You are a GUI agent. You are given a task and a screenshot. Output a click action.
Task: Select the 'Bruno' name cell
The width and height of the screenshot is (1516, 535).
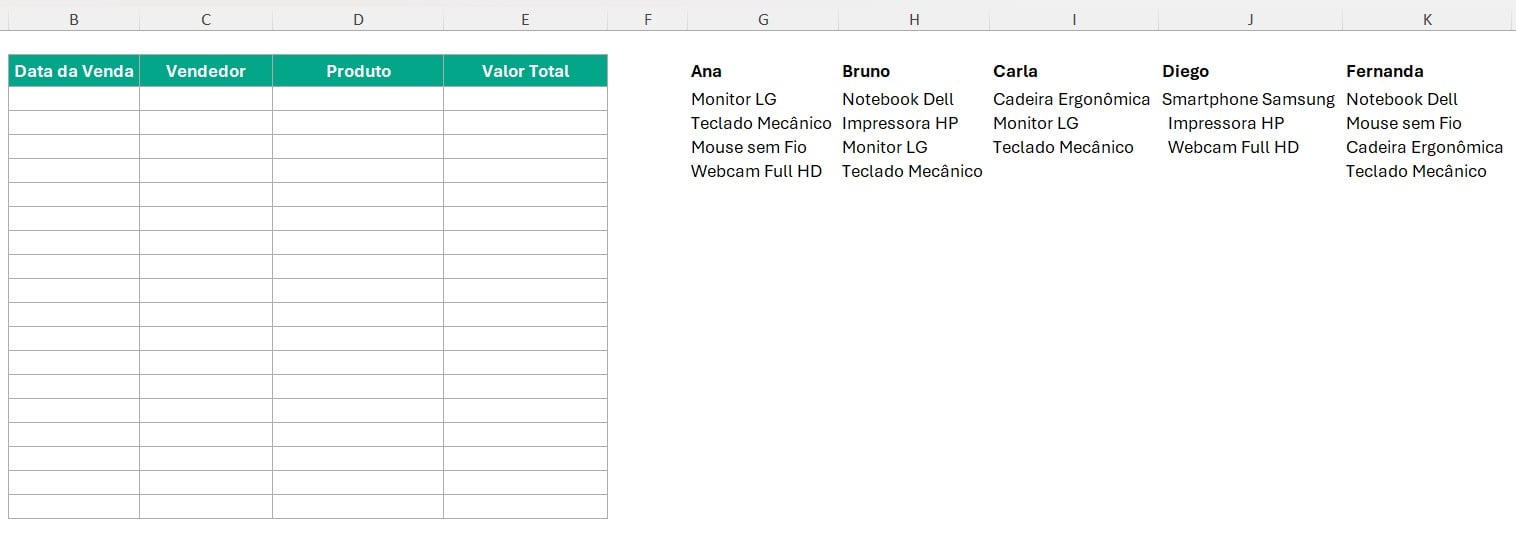click(866, 71)
